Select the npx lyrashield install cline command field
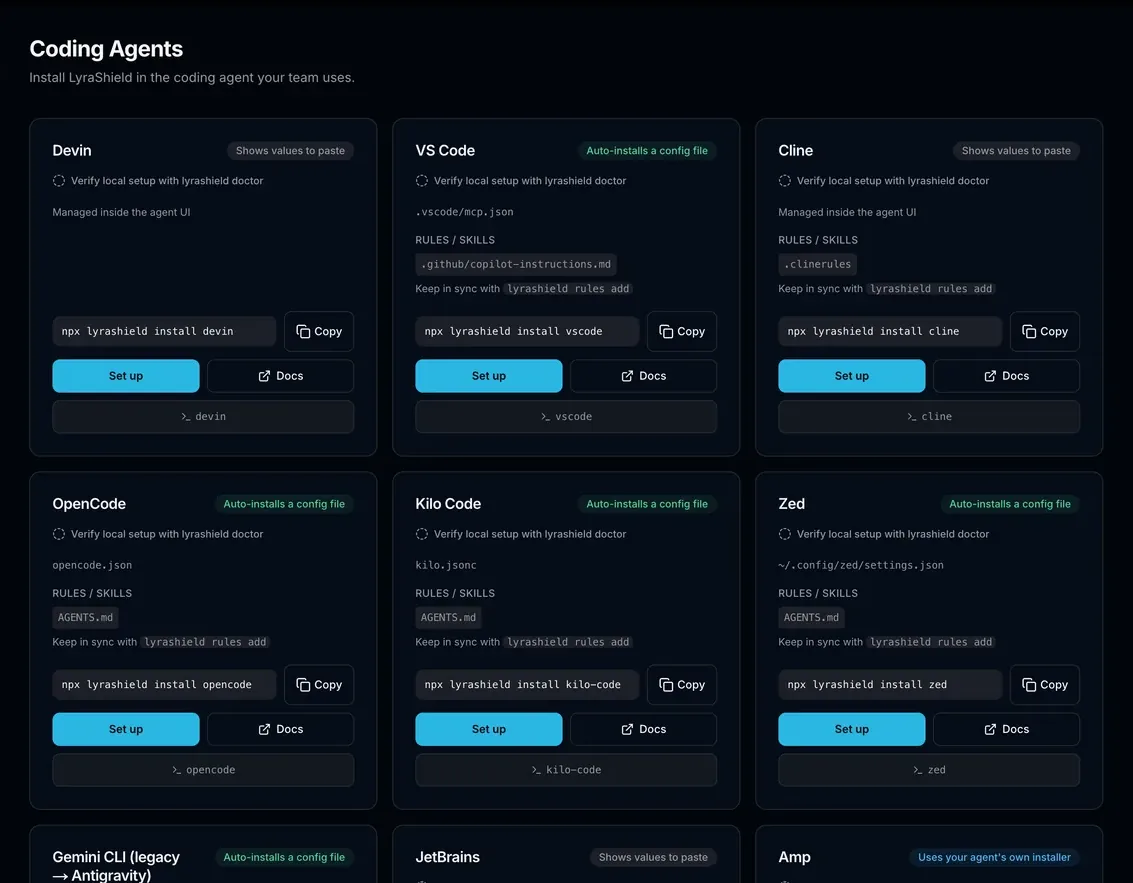 point(889,331)
